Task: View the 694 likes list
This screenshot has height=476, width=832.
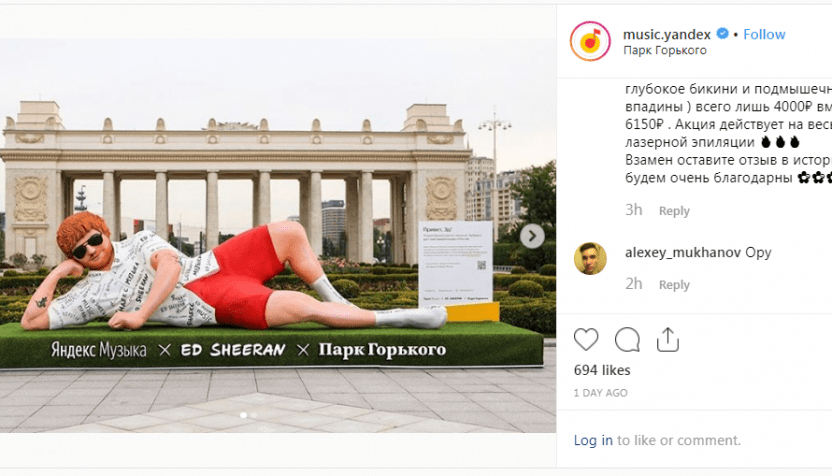Action: click(x=602, y=370)
